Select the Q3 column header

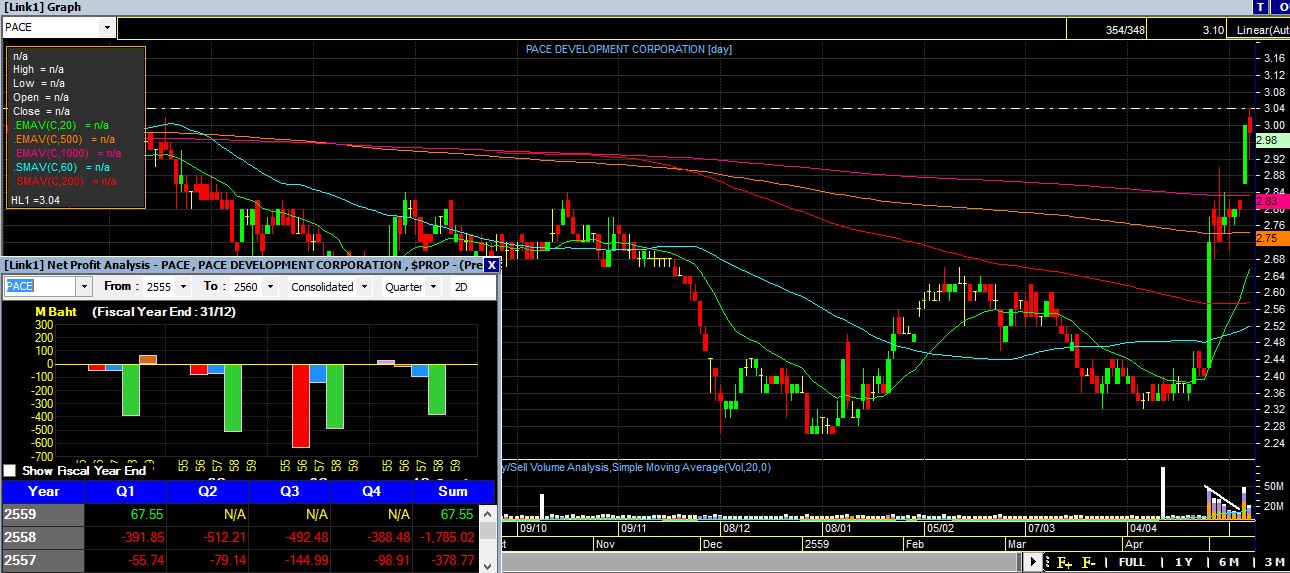pyautogui.click(x=289, y=491)
